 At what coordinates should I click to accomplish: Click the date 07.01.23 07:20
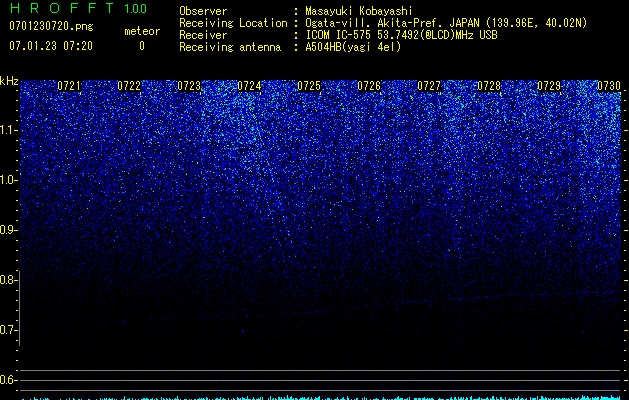[51, 46]
